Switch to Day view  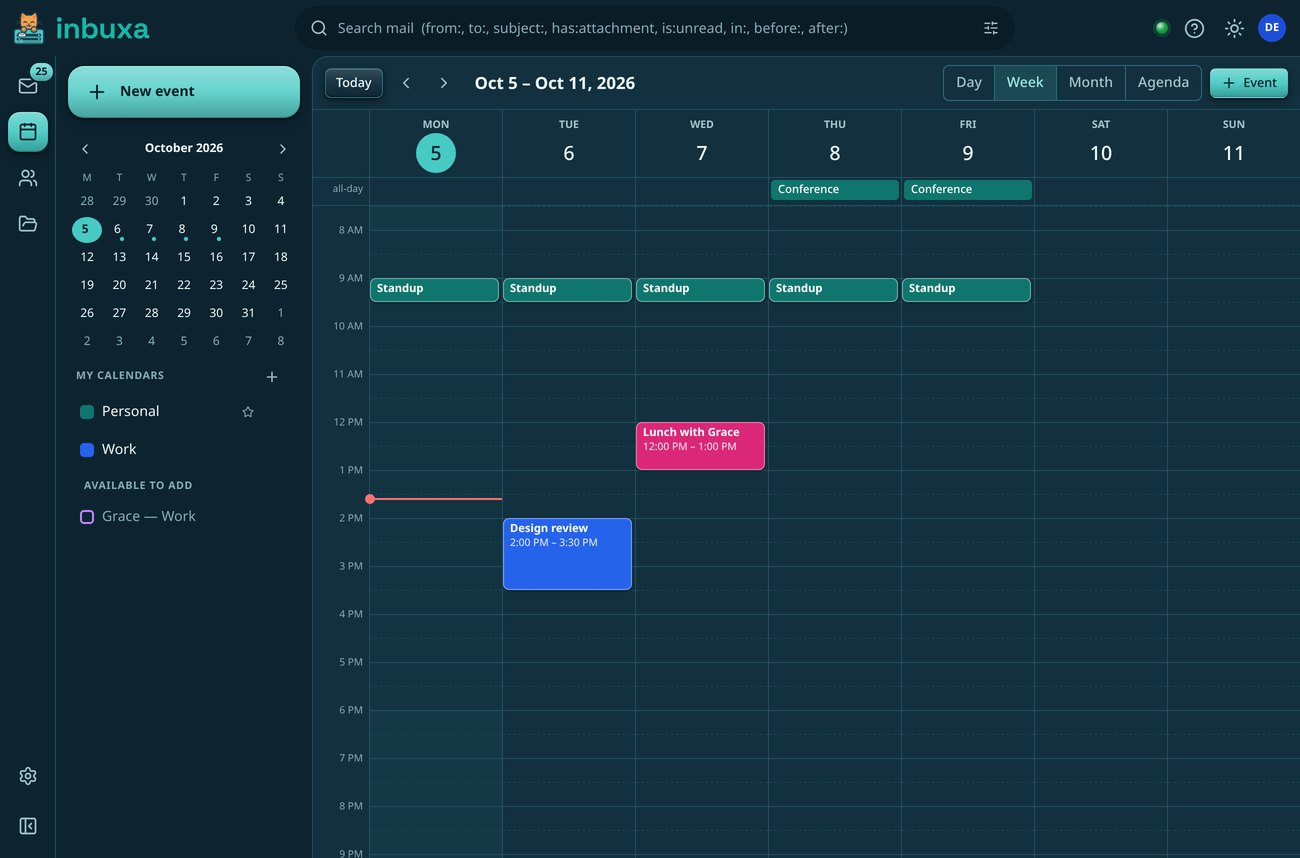969,83
